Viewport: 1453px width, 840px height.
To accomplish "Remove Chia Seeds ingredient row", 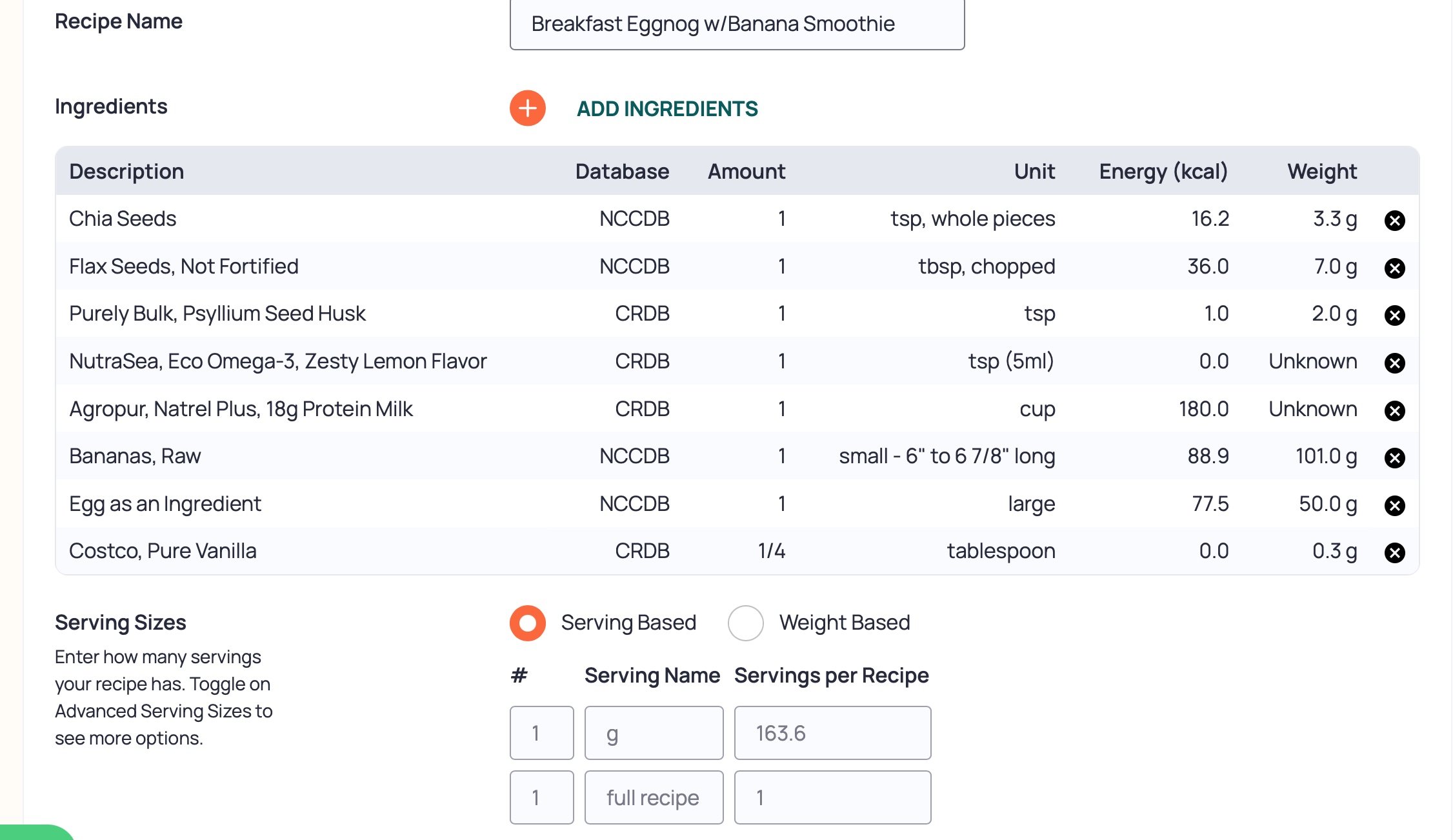I will pyautogui.click(x=1394, y=221).
